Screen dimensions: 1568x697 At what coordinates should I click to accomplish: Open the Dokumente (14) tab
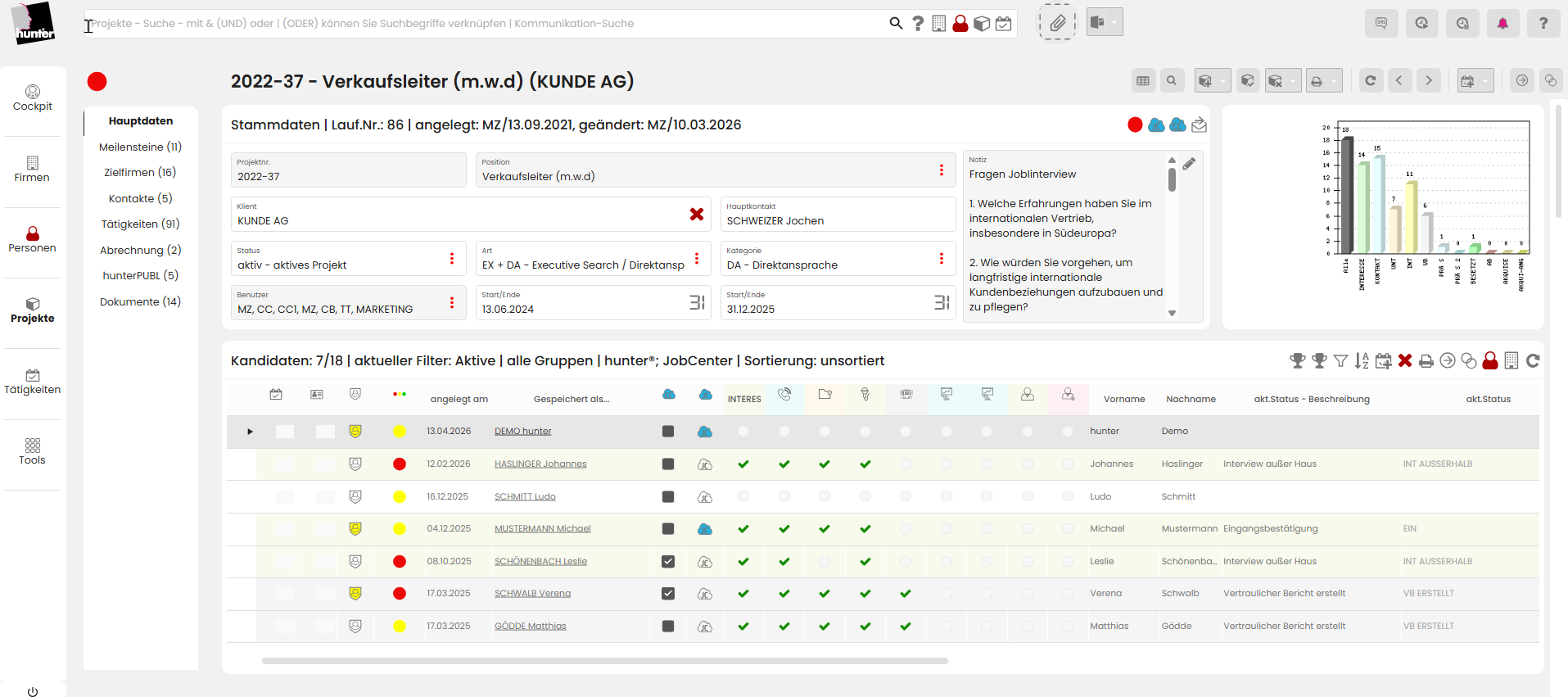tap(140, 301)
